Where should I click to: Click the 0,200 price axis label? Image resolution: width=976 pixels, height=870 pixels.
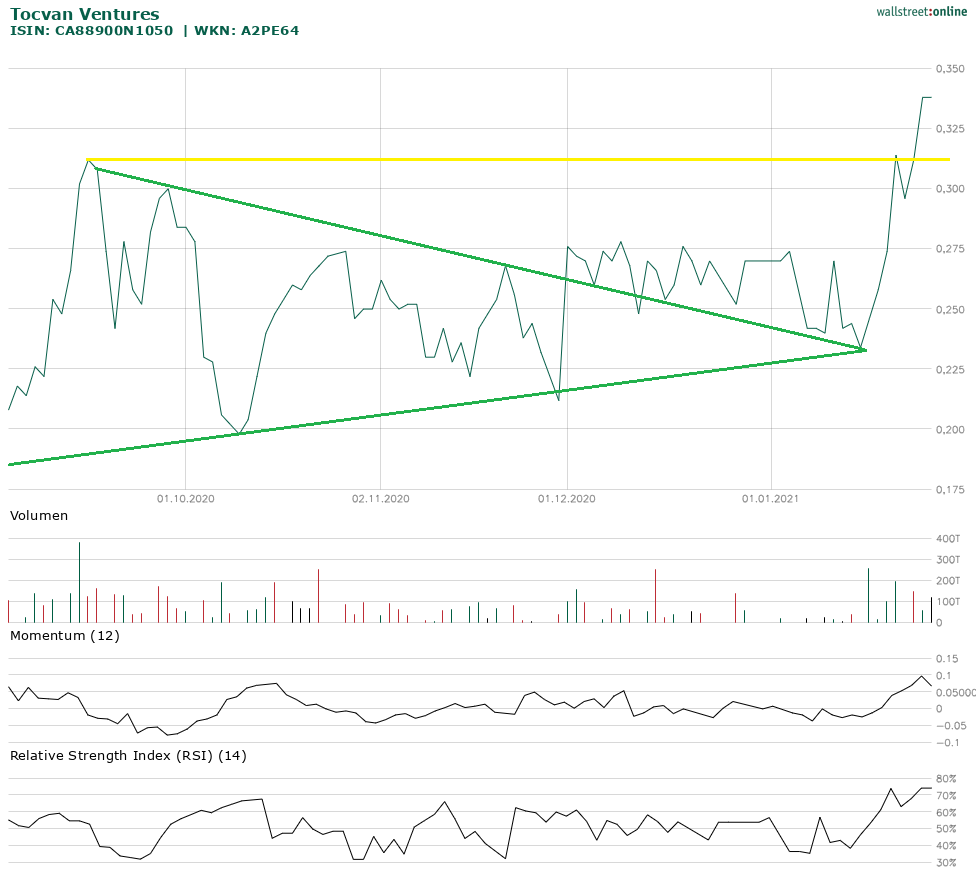point(950,429)
